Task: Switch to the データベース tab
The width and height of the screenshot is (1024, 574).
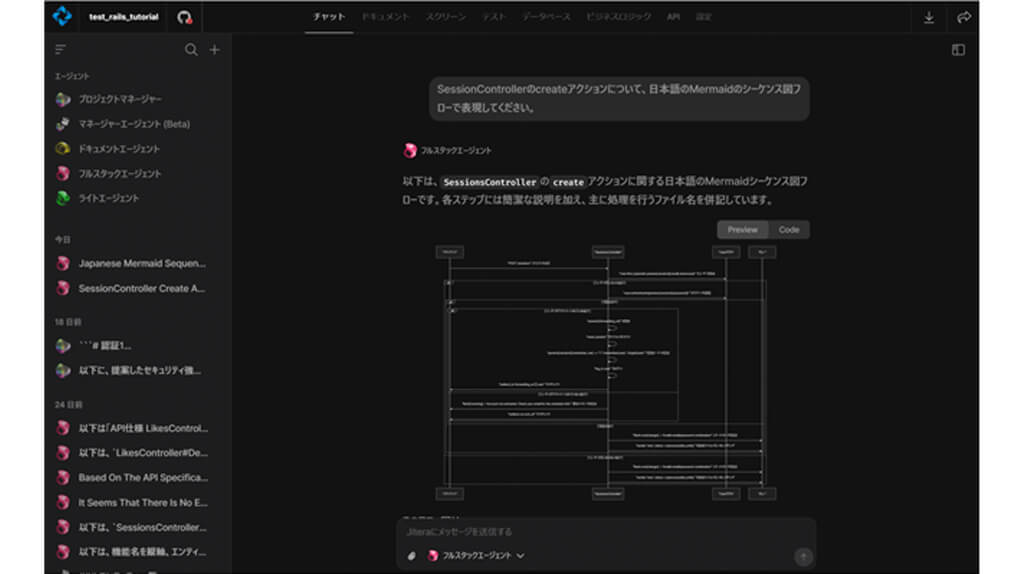Action: (x=546, y=17)
